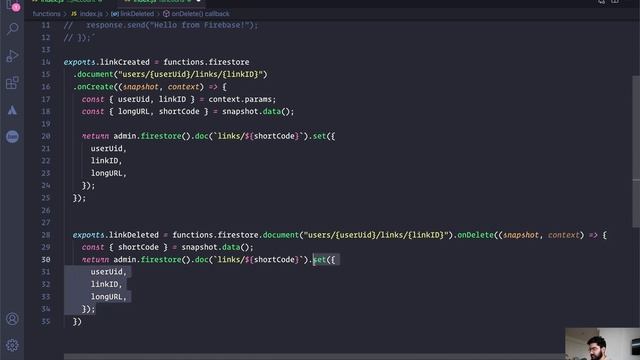Click '.onCreate' on line 16
The width and height of the screenshot is (640, 360).
click(93, 87)
